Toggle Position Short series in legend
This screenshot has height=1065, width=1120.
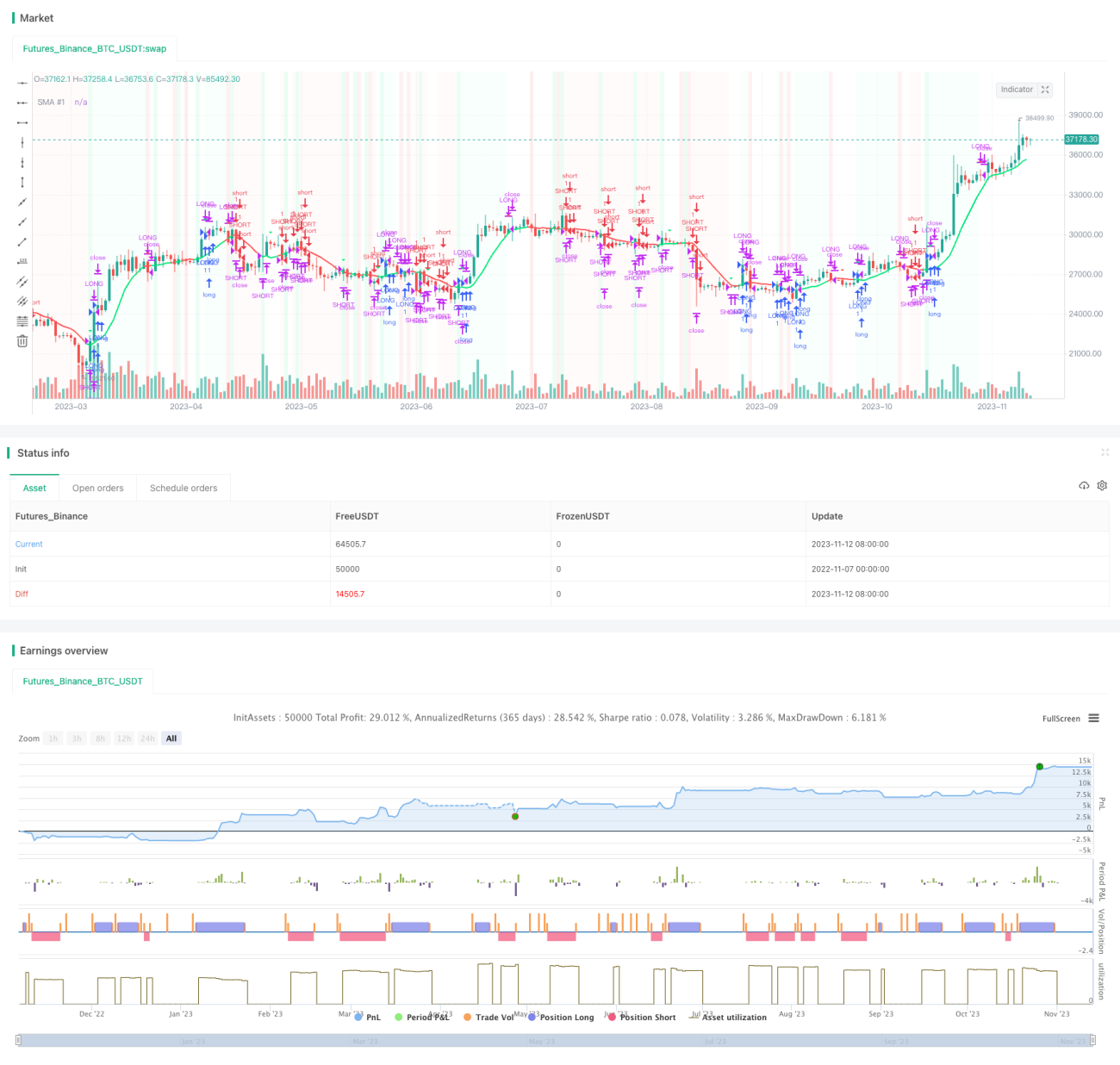(642, 1018)
